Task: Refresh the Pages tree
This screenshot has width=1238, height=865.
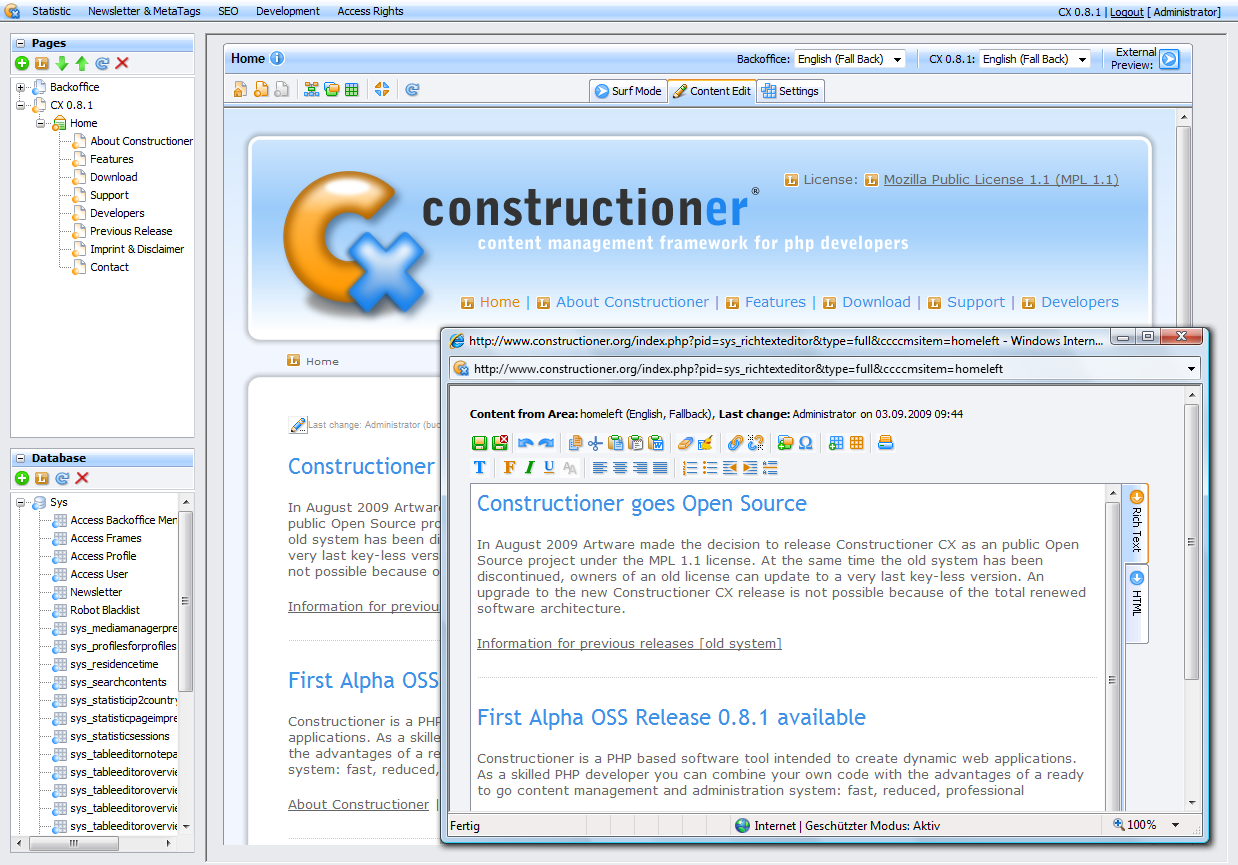Action: [102, 63]
